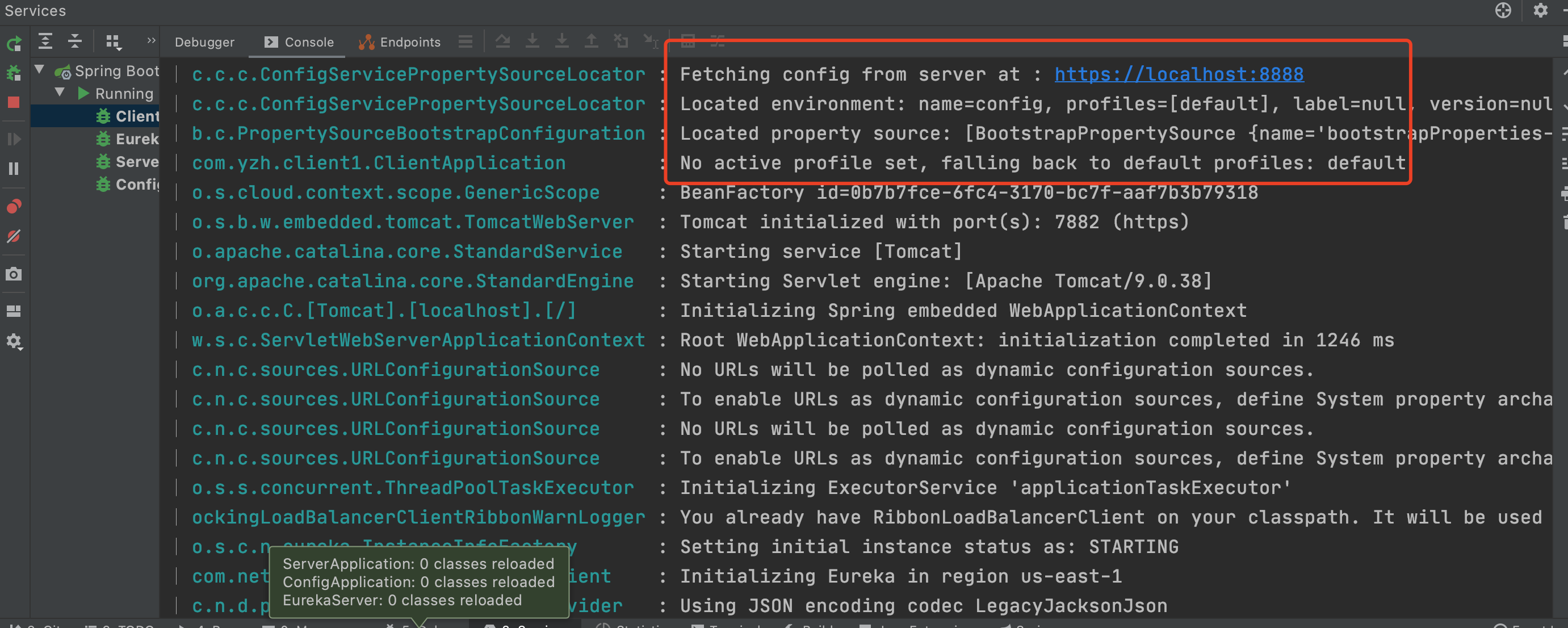Click the Debugger tab in Services panel
Viewport: 1568px width, 628px height.
(x=204, y=42)
